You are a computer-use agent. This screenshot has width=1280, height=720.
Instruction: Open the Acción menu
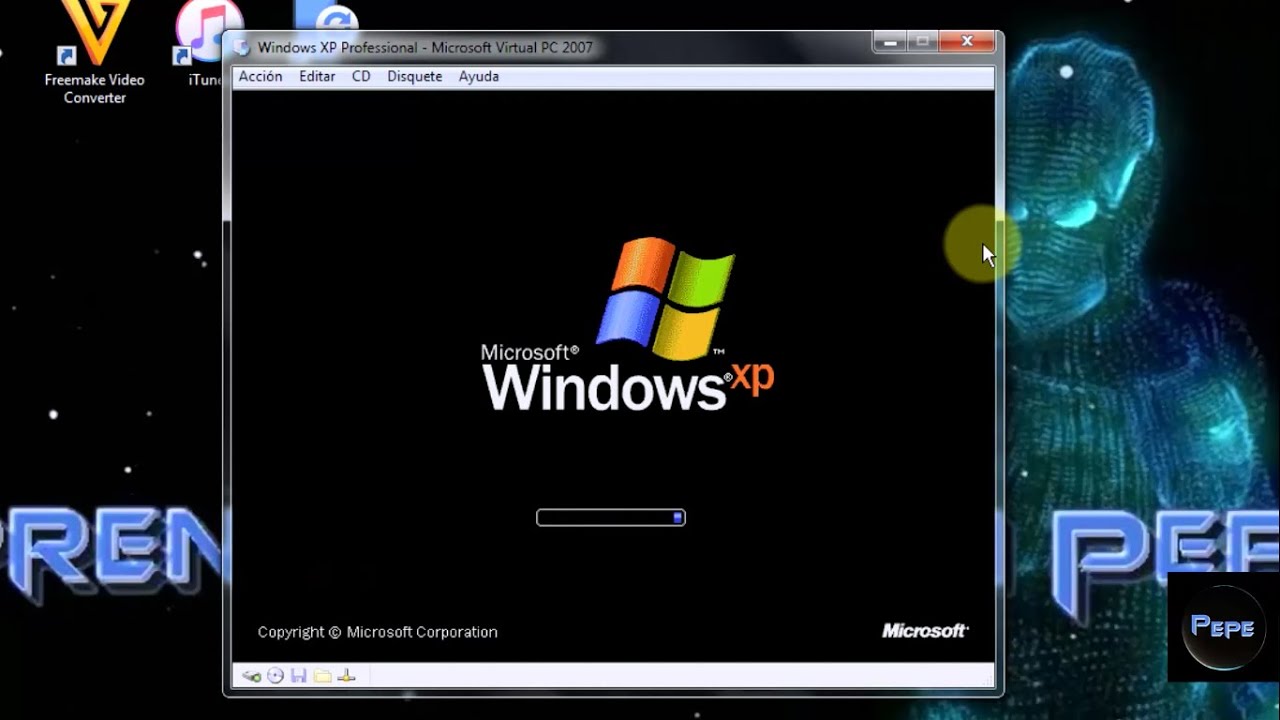point(260,76)
